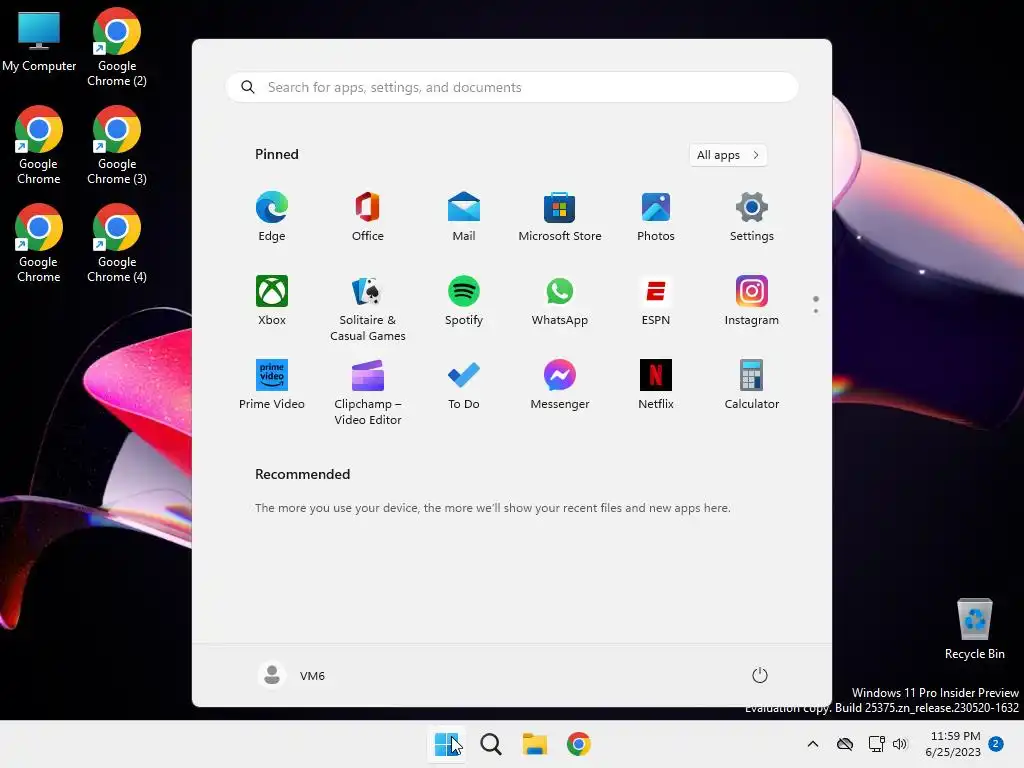Open Messenger

click(x=560, y=385)
